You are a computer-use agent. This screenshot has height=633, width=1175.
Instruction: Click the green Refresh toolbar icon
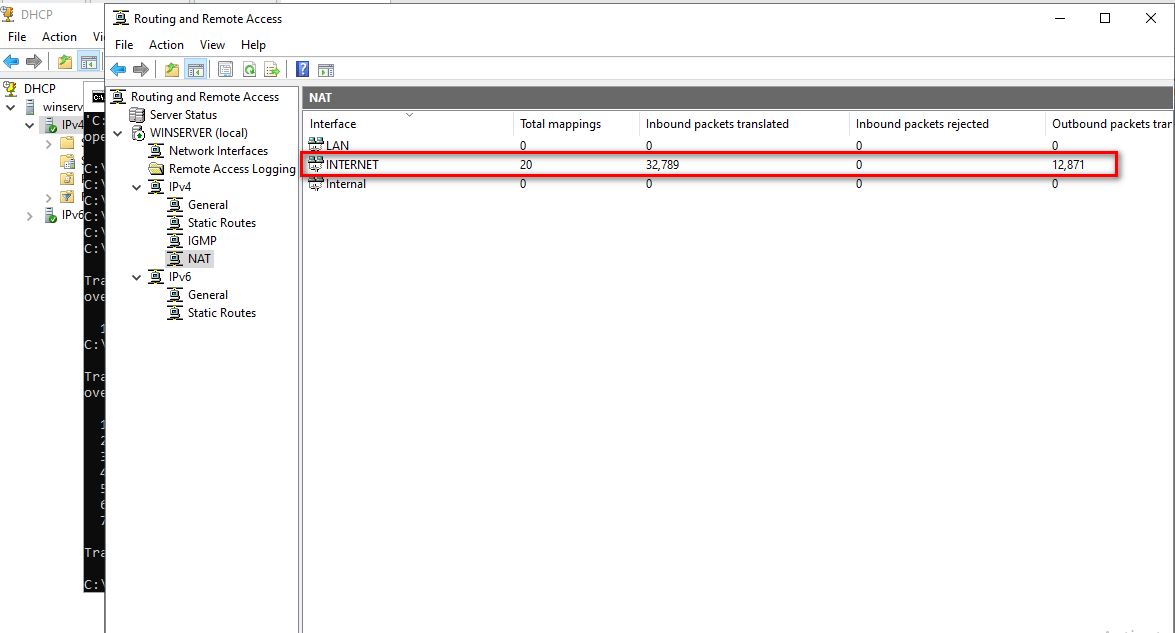click(x=248, y=69)
